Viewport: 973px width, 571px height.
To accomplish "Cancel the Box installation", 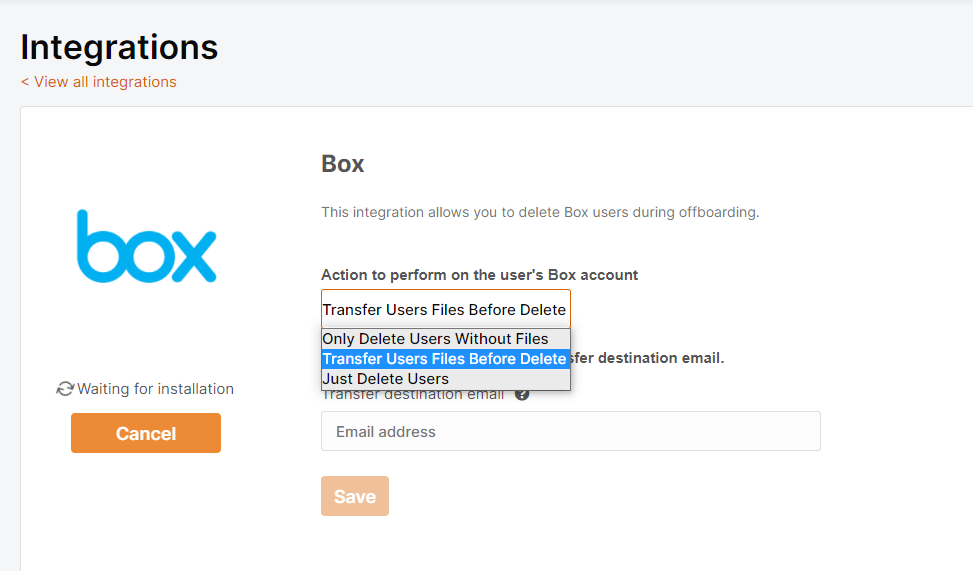I will point(146,433).
